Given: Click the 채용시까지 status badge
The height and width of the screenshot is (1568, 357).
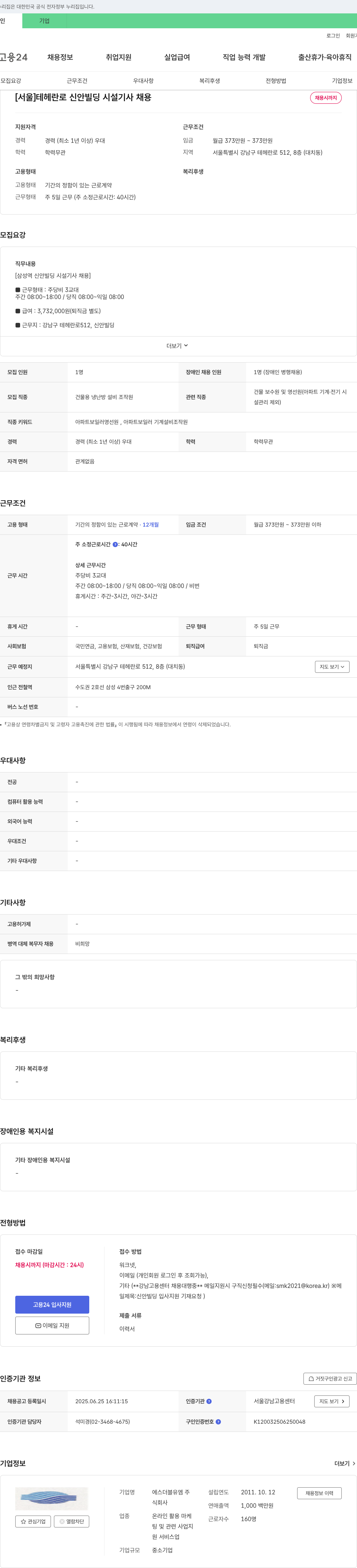Looking at the screenshot, I should coord(326,98).
